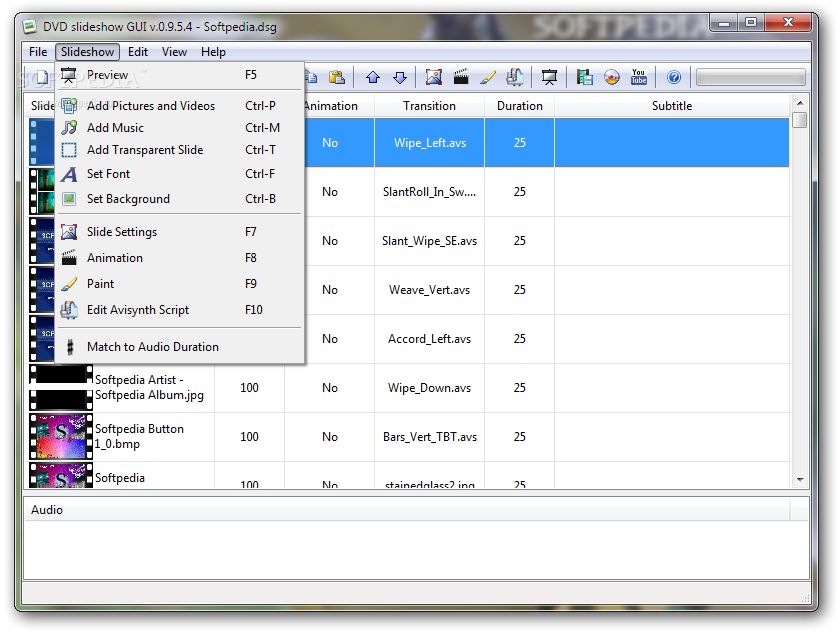This screenshot has height=632, width=839.
Task: Open Slide Settings from the menu
Action: tap(180, 232)
